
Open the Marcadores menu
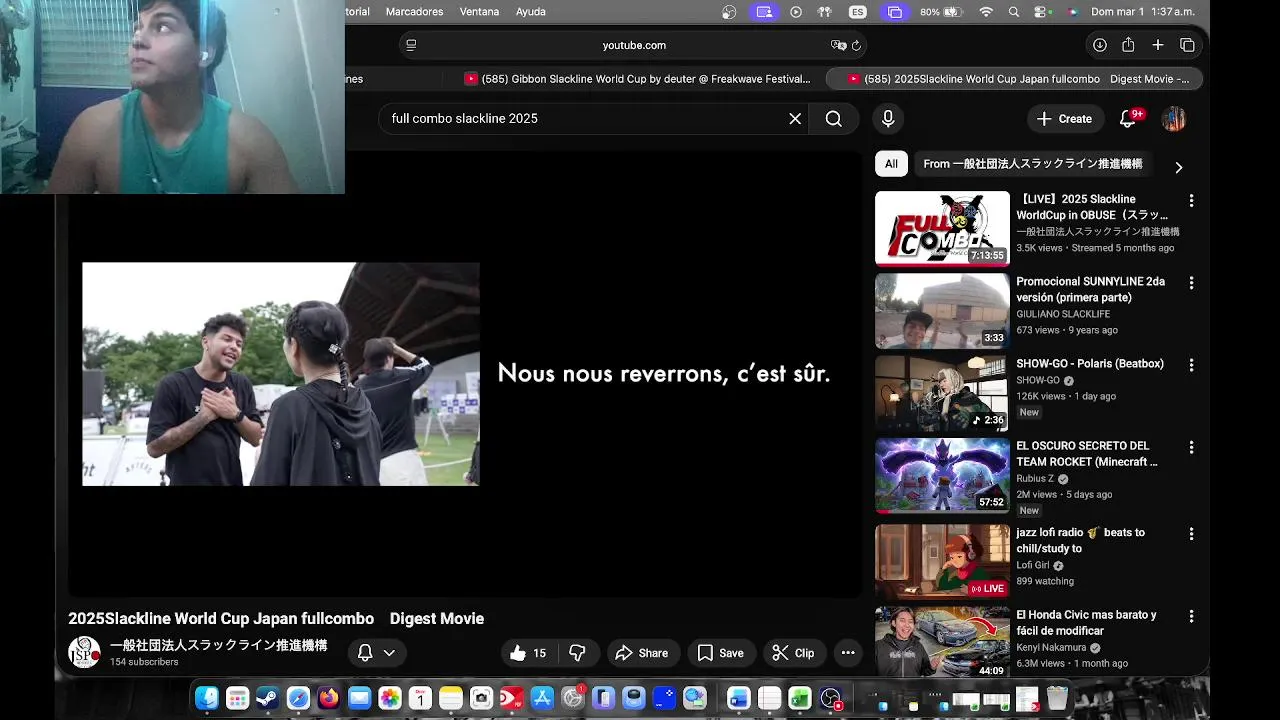click(x=414, y=12)
